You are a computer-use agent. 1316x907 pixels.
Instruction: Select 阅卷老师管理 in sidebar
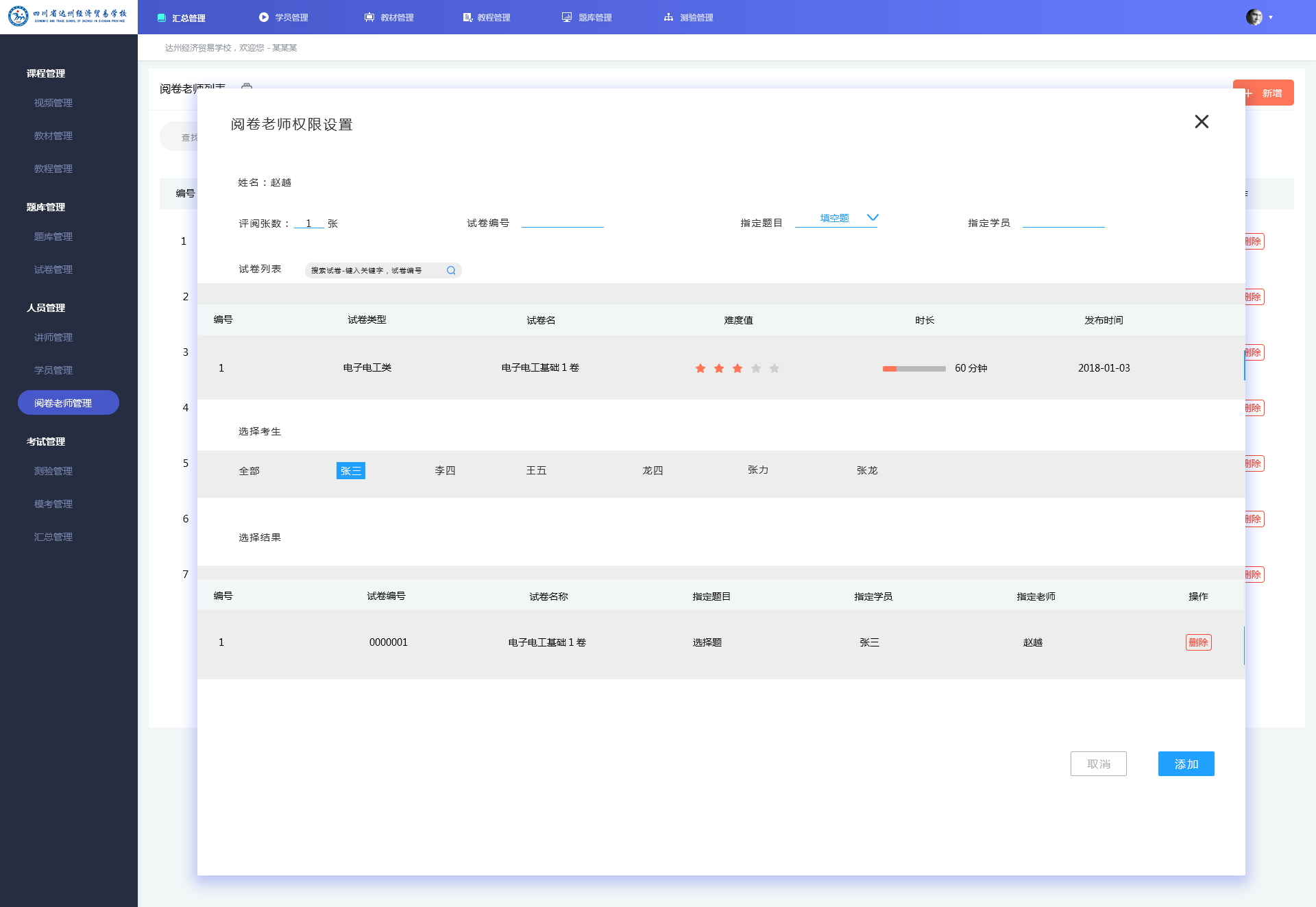pyautogui.click(x=69, y=402)
